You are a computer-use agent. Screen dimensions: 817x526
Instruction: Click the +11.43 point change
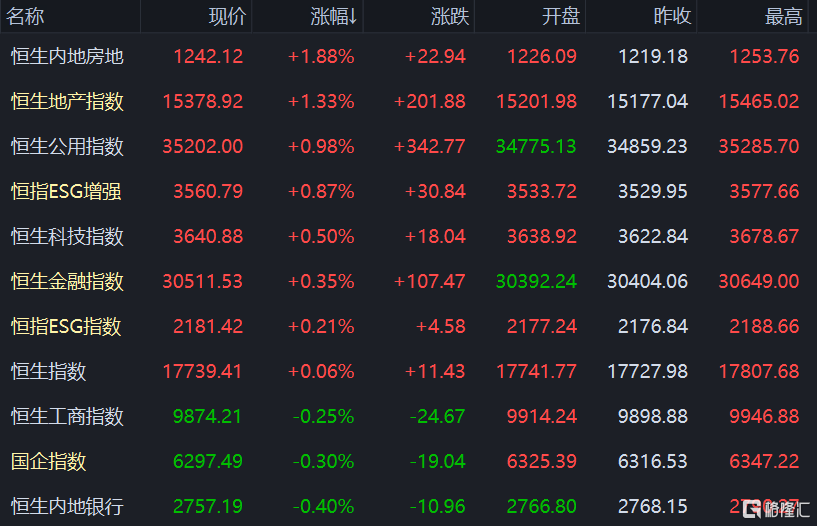tap(436, 371)
